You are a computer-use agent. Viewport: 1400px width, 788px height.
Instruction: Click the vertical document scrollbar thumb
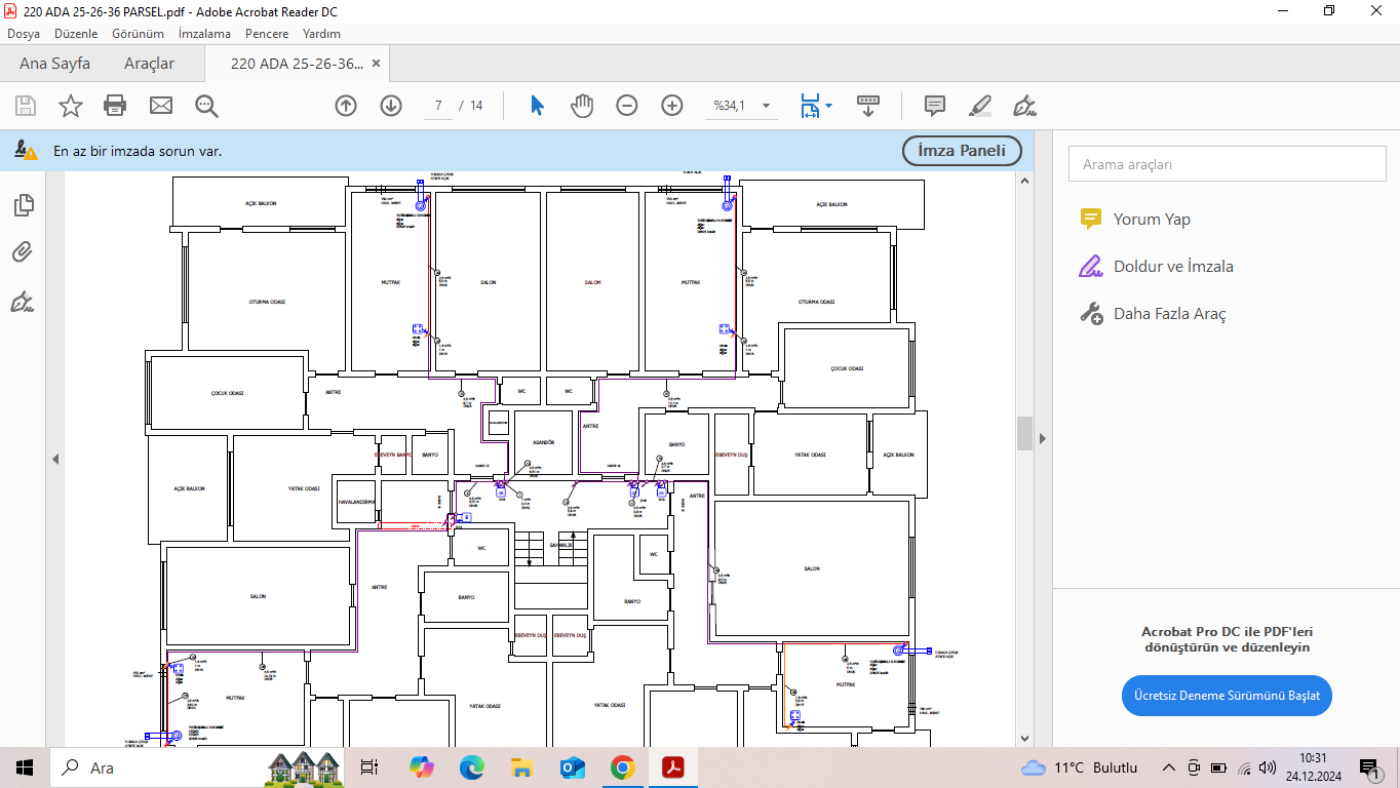[x=1024, y=434]
